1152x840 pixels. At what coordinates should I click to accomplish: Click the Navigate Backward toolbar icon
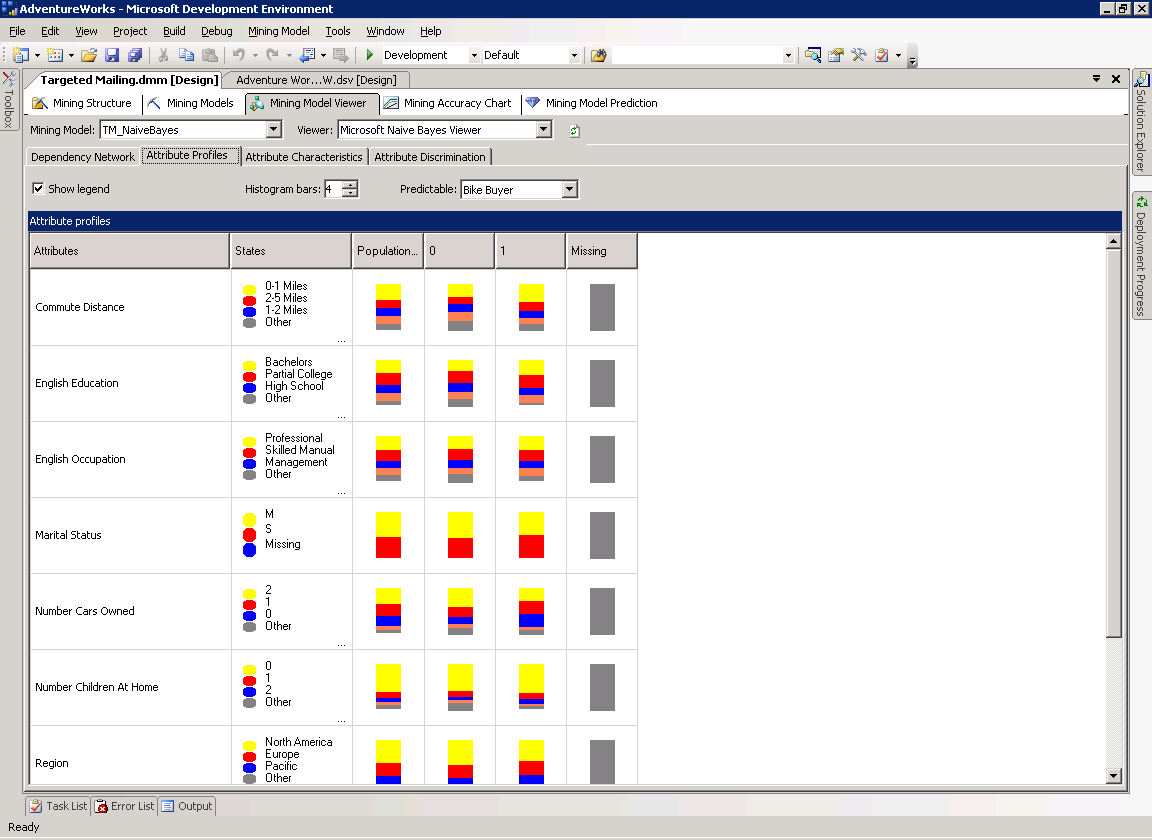tap(307, 55)
